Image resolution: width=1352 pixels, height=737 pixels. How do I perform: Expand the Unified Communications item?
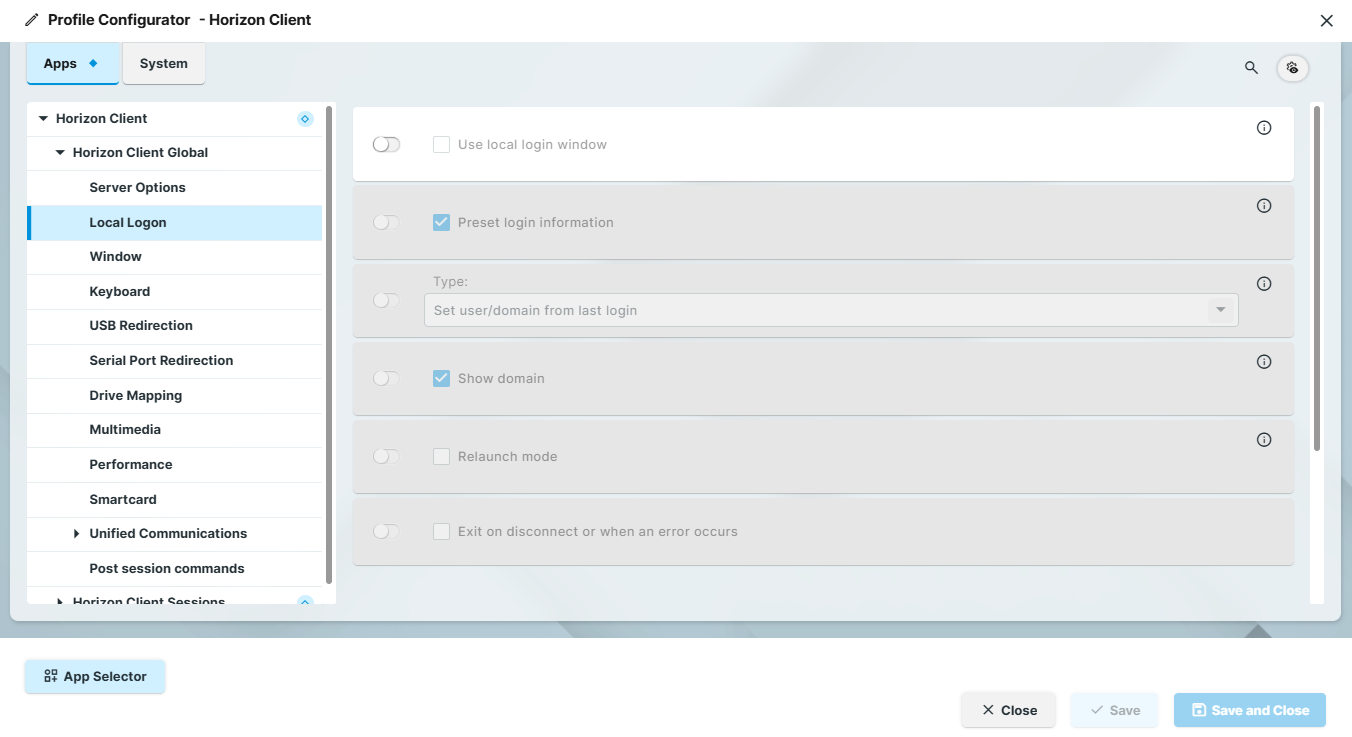77,534
